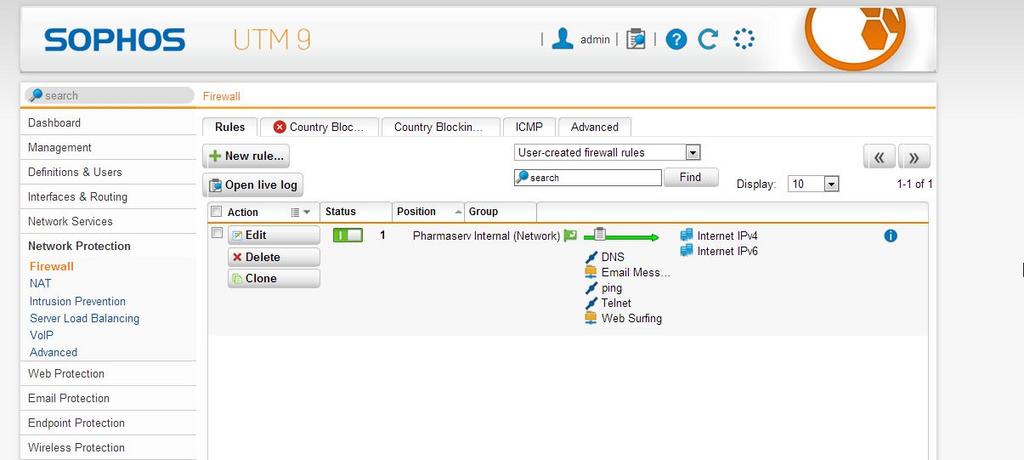Viewport: 1024px width, 460px height.
Task: Click the rules search input field
Action: (588, 177)
